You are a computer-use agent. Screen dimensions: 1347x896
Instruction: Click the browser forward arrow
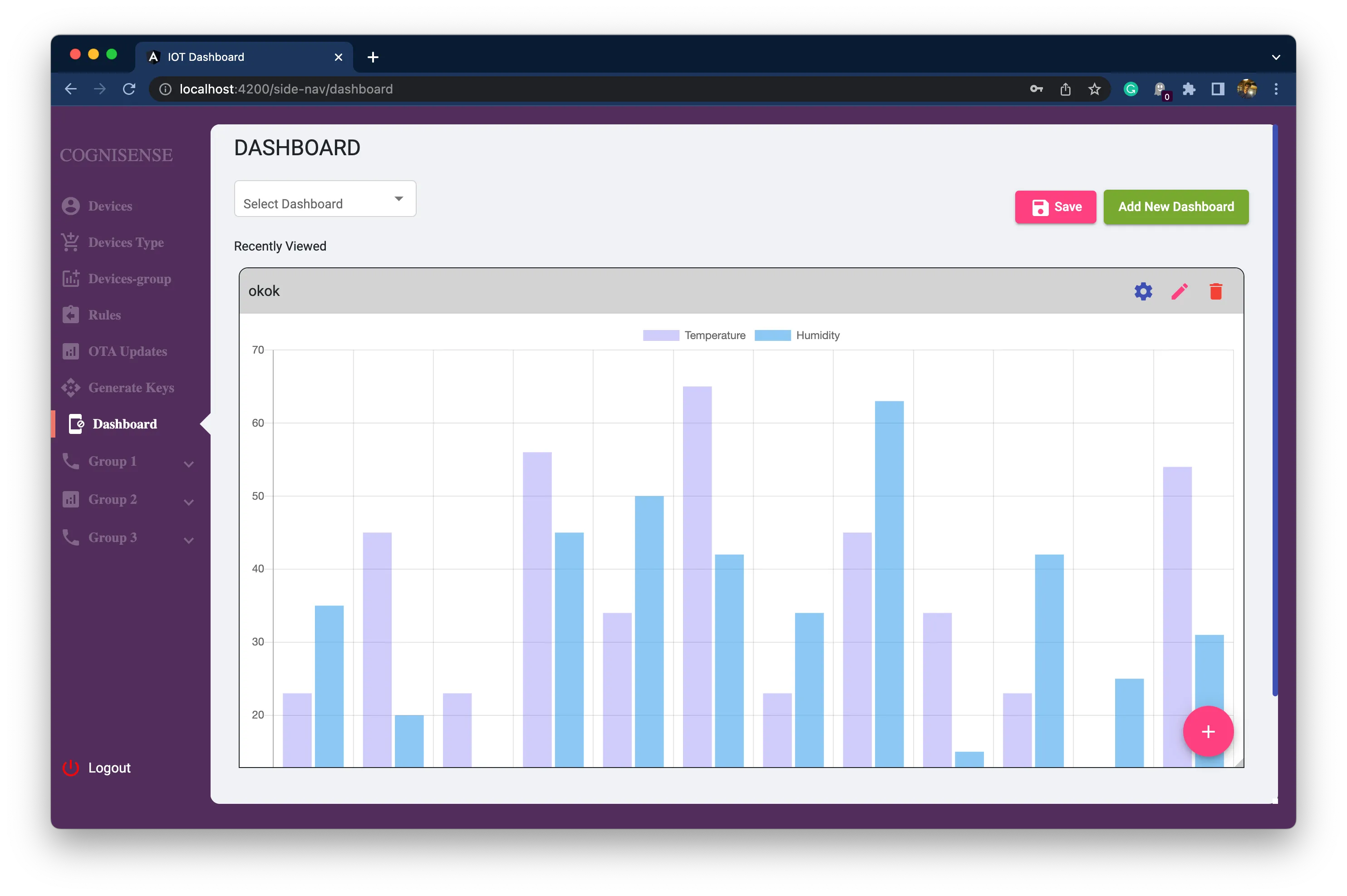(100, 89)
